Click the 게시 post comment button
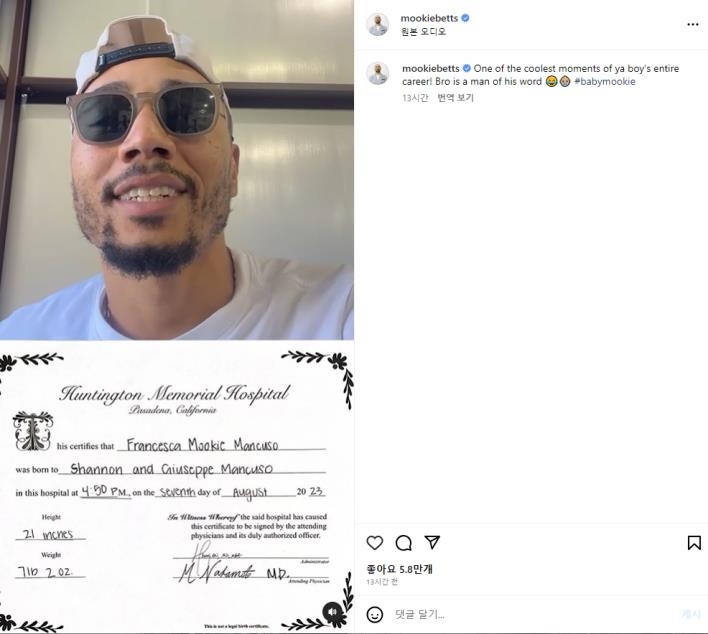The image size is (708, 634). [x=691, y=614]
